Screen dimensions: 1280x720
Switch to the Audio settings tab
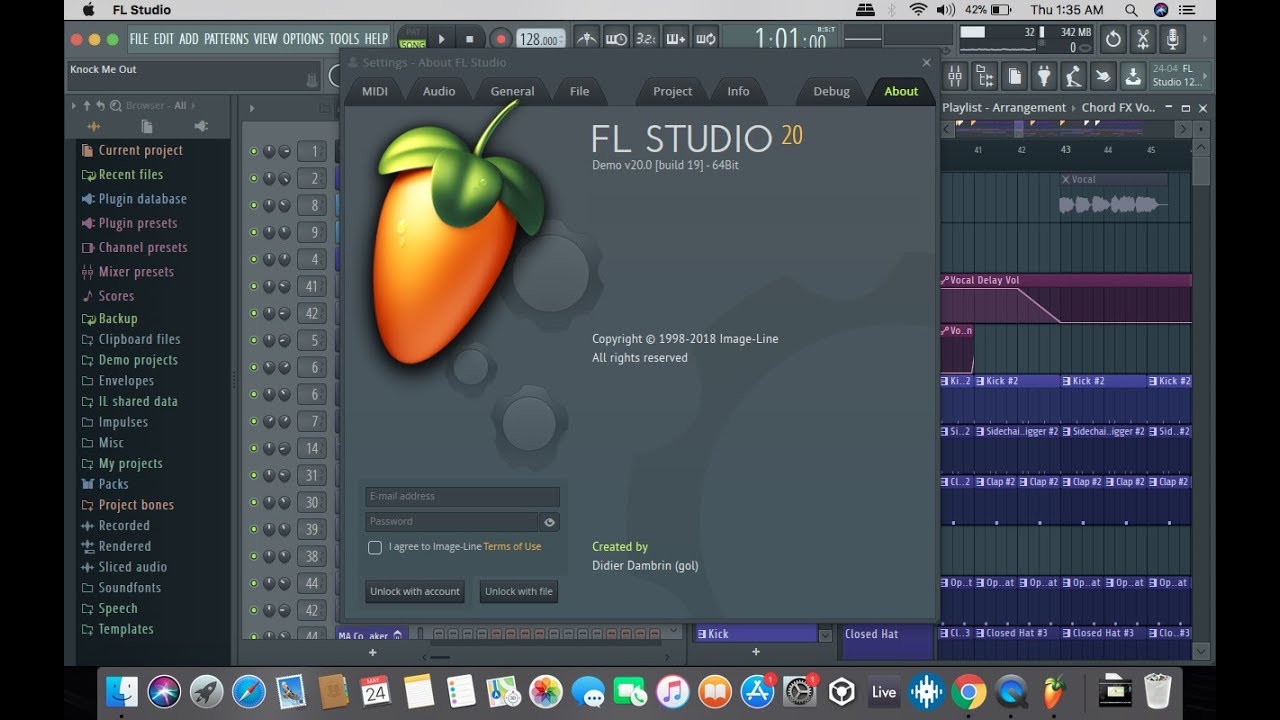[439, 91]
